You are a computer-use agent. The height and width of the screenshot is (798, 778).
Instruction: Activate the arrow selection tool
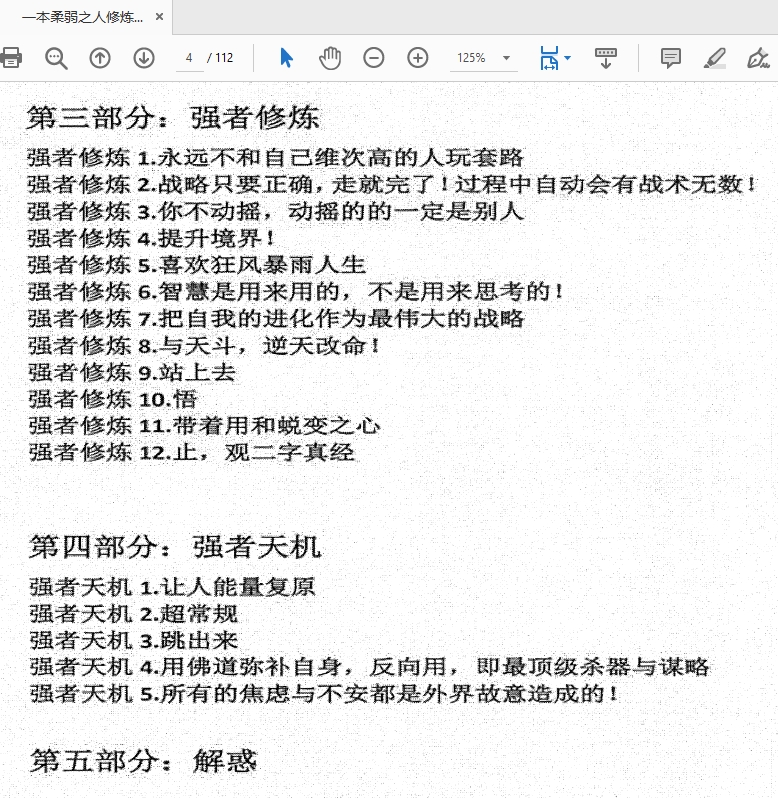(287, 58)
